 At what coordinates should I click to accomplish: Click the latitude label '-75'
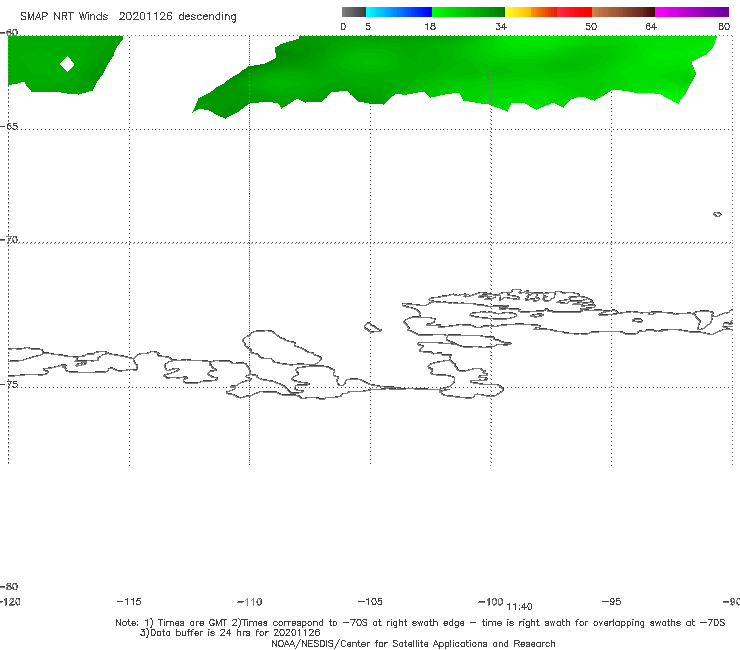pyautogui.click(x=9, y=385)
